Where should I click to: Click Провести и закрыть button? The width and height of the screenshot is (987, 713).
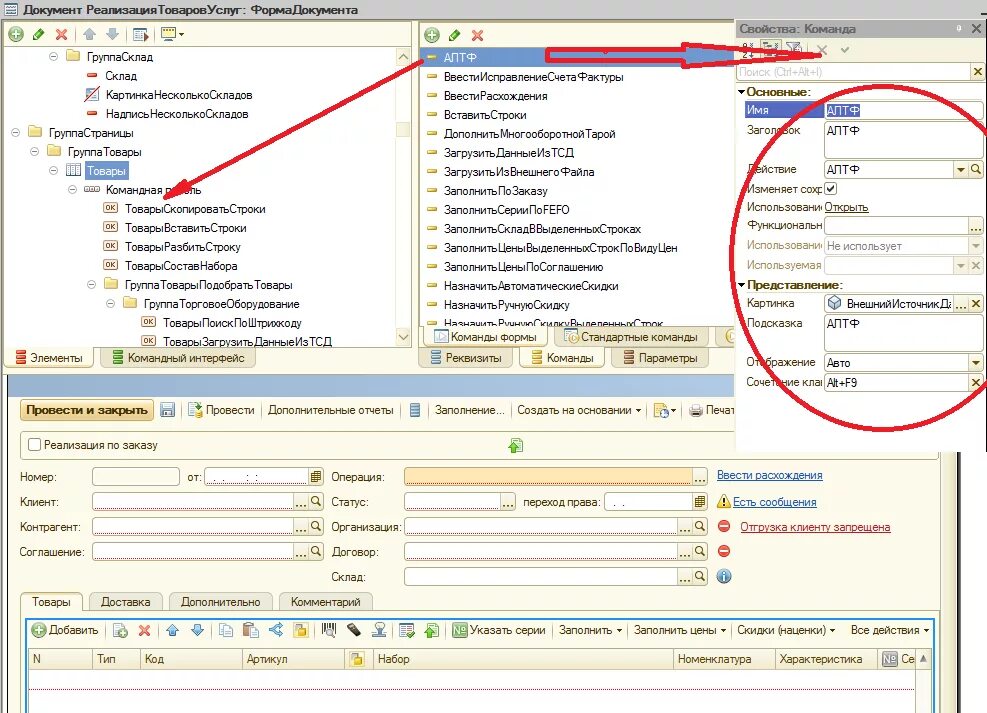87,410
